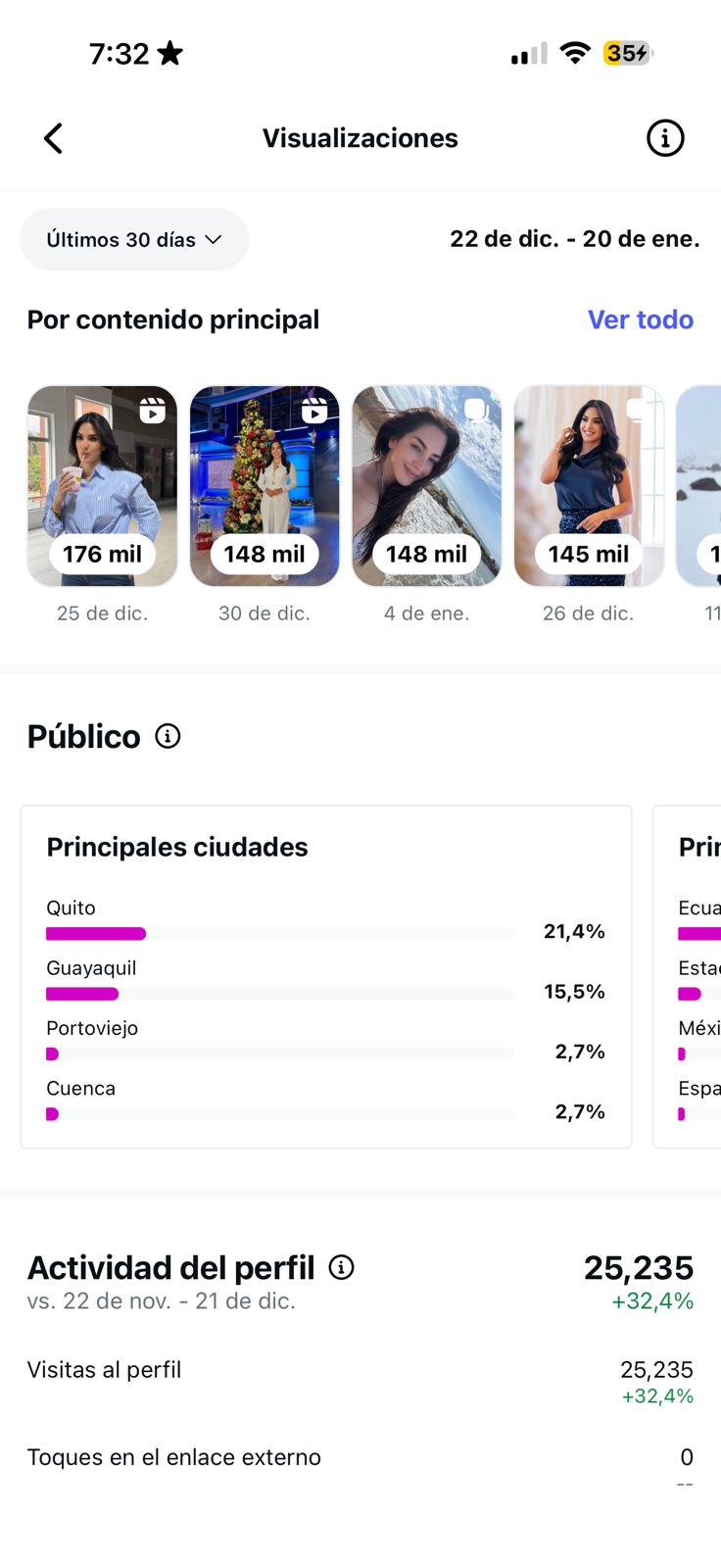Tap Toques en el enlace externo row

[x=360, y=1457]
